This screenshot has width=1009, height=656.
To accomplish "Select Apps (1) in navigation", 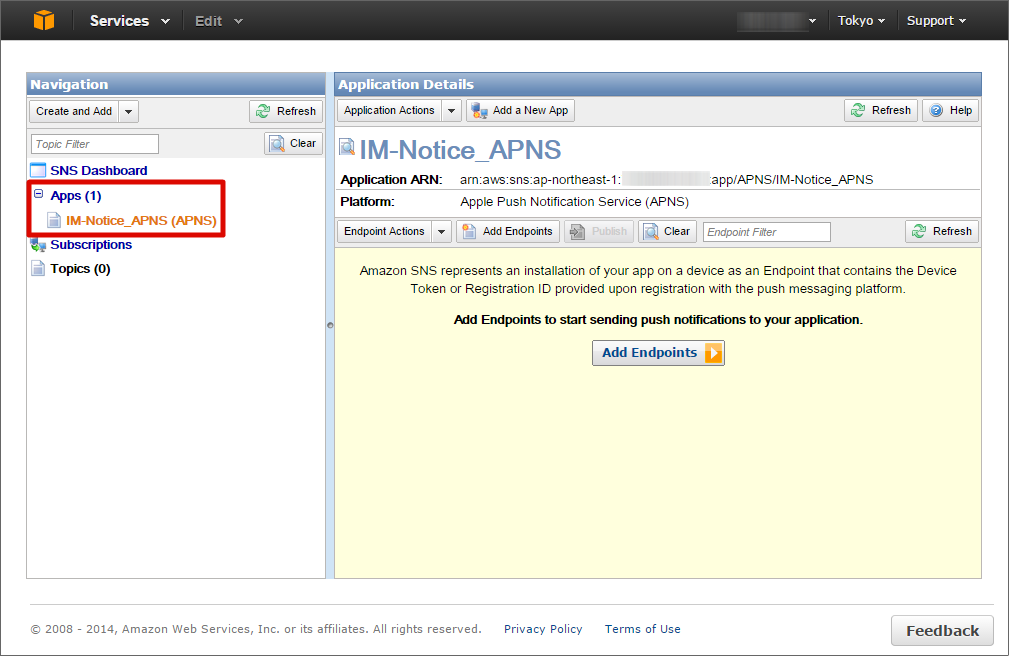I will pyautogui.click(x=75, y=196).
